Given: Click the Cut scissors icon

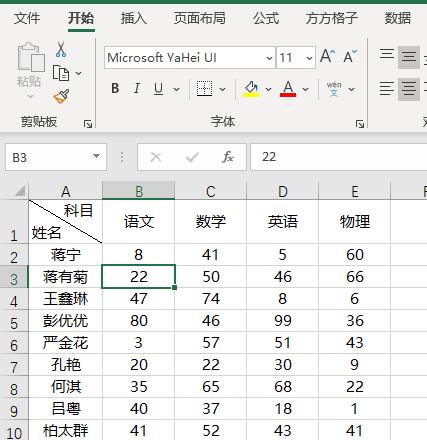Looking at the screenshot, I should click(x=61, y=49).
